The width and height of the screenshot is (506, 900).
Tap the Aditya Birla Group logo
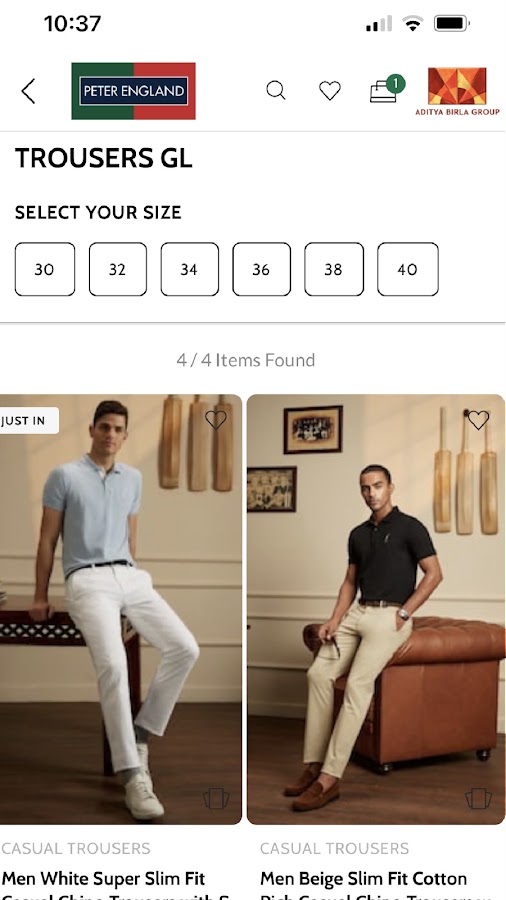click(x=457, y=91)
